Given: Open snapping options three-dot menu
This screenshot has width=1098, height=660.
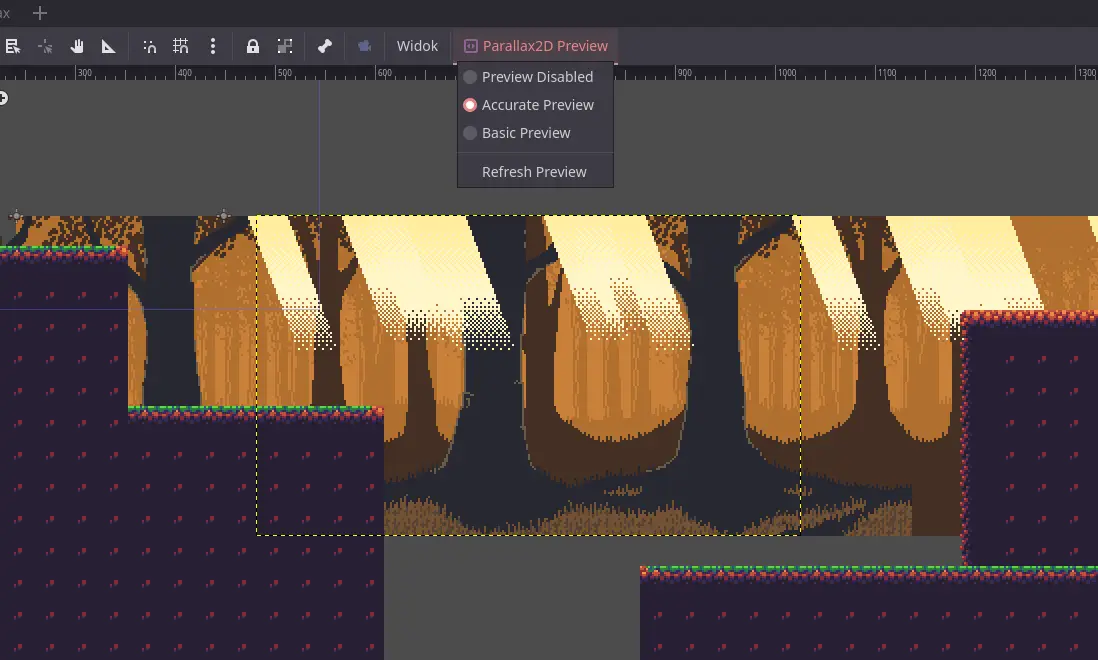Looking at the screenshot, I should (x=213, y=46).
